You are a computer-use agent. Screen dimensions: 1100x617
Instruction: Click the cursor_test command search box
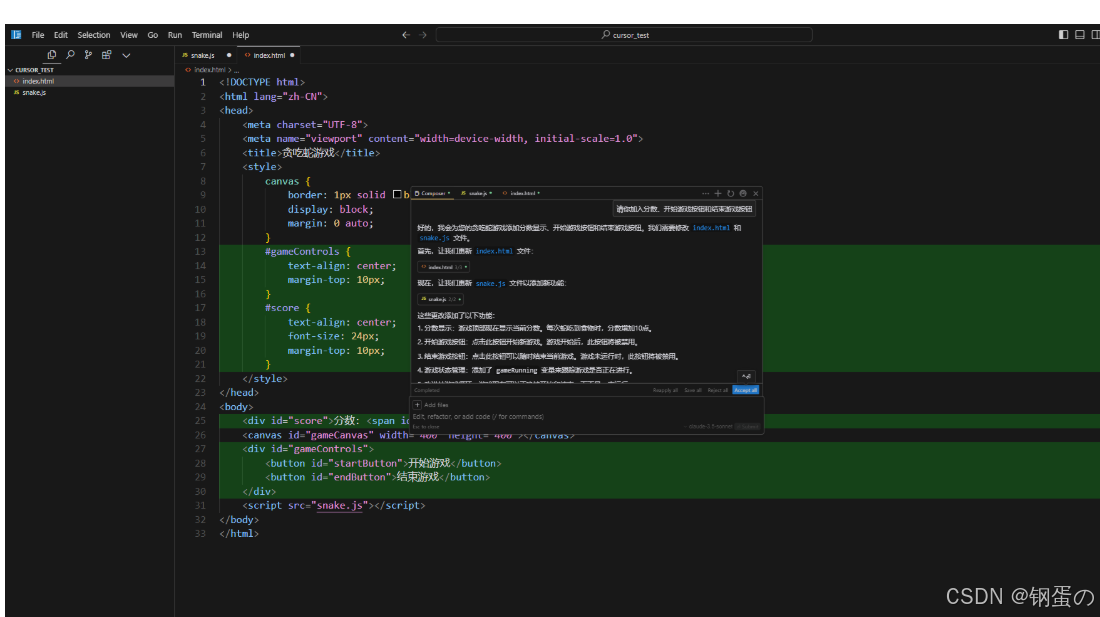[x=624, y=34]
